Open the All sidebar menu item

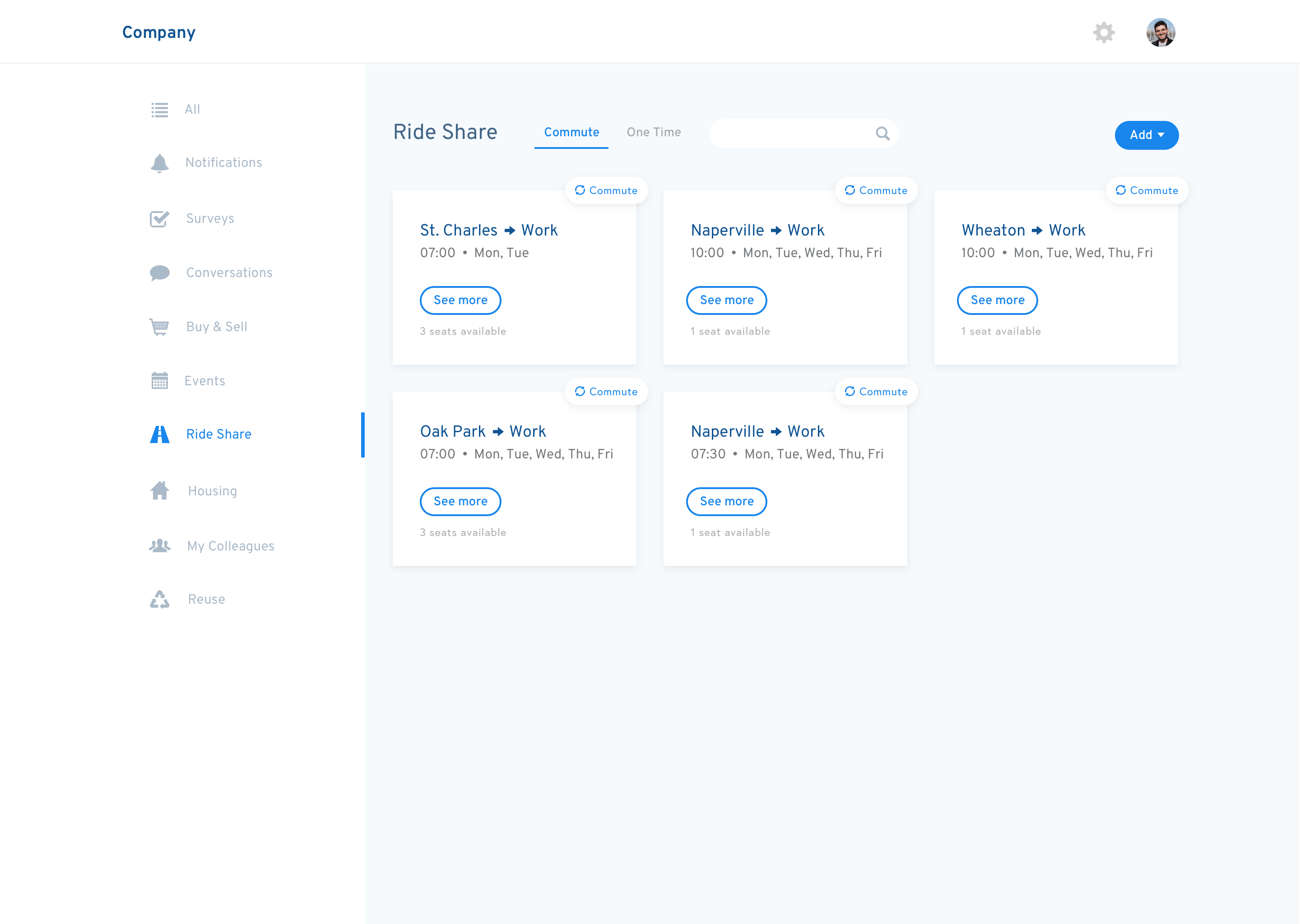[x=192, y=109]
